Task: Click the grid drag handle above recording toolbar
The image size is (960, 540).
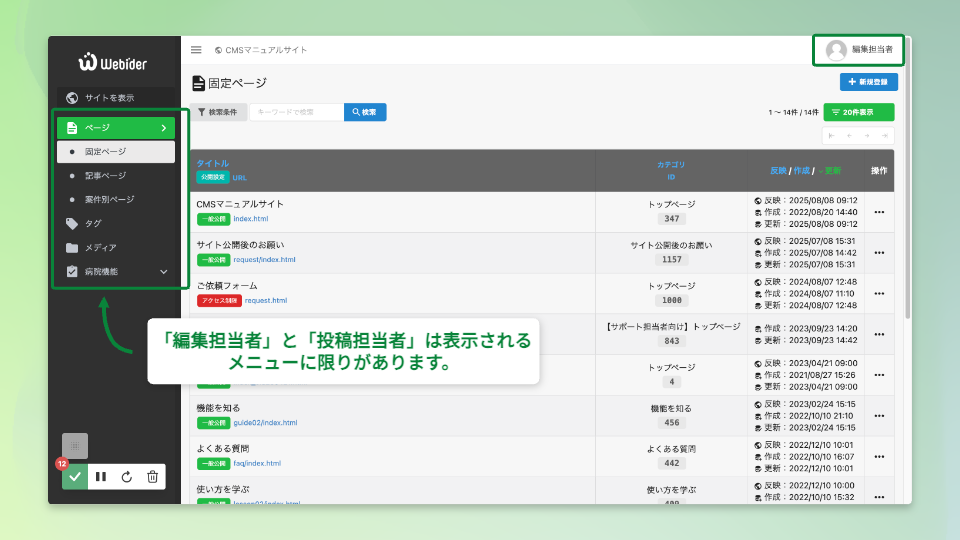Action: 75,446
